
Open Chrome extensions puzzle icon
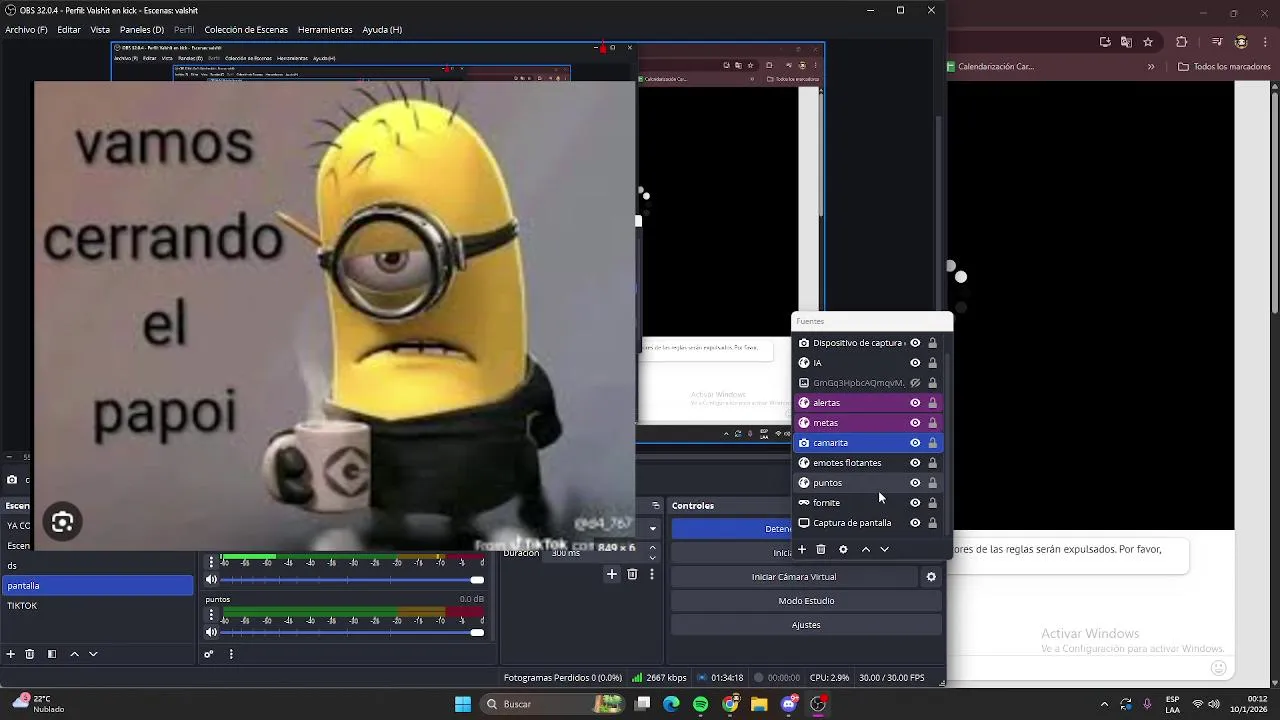(x=1182, y=42)
